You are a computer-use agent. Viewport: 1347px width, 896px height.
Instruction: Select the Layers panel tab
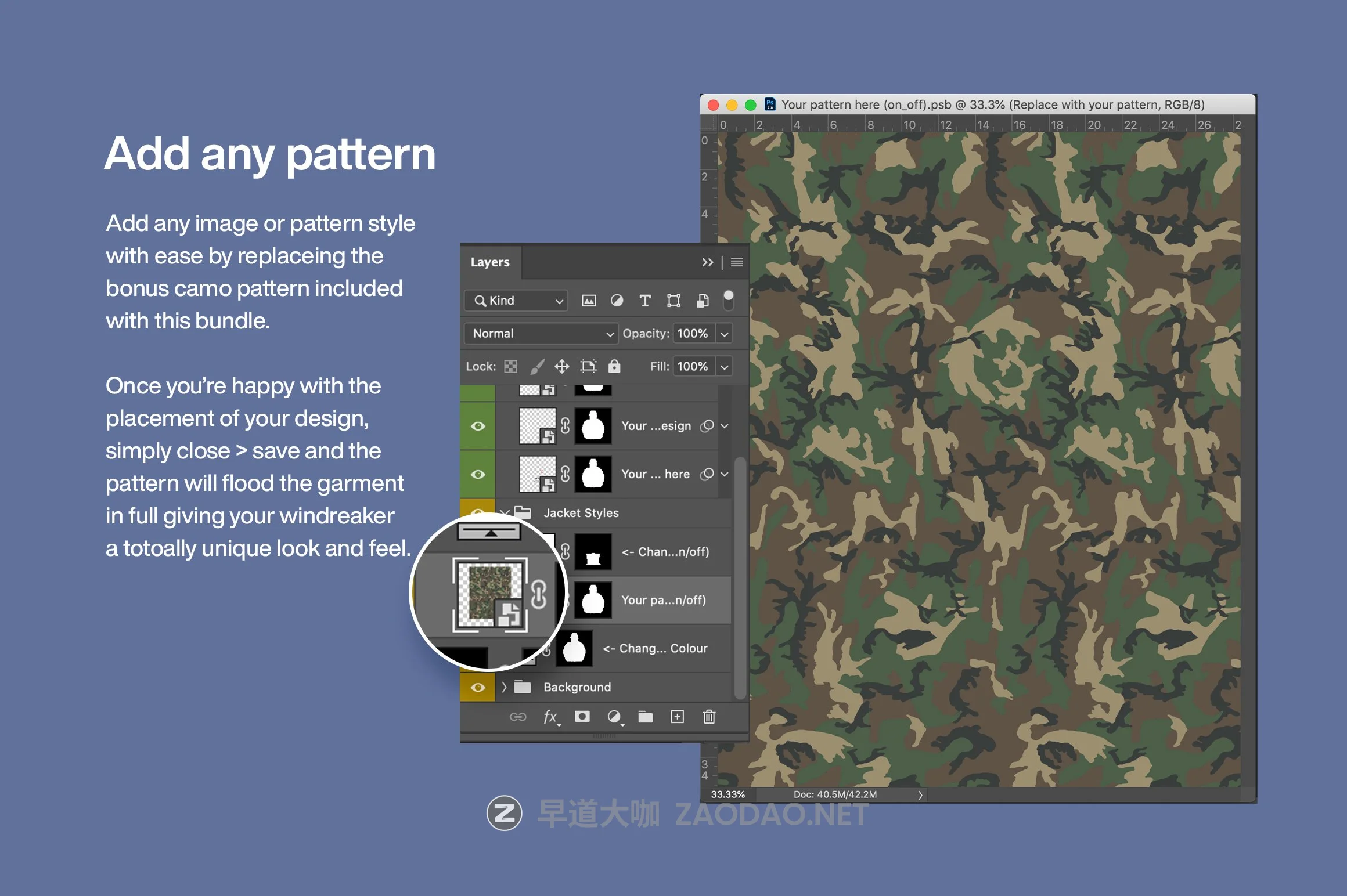490,262
